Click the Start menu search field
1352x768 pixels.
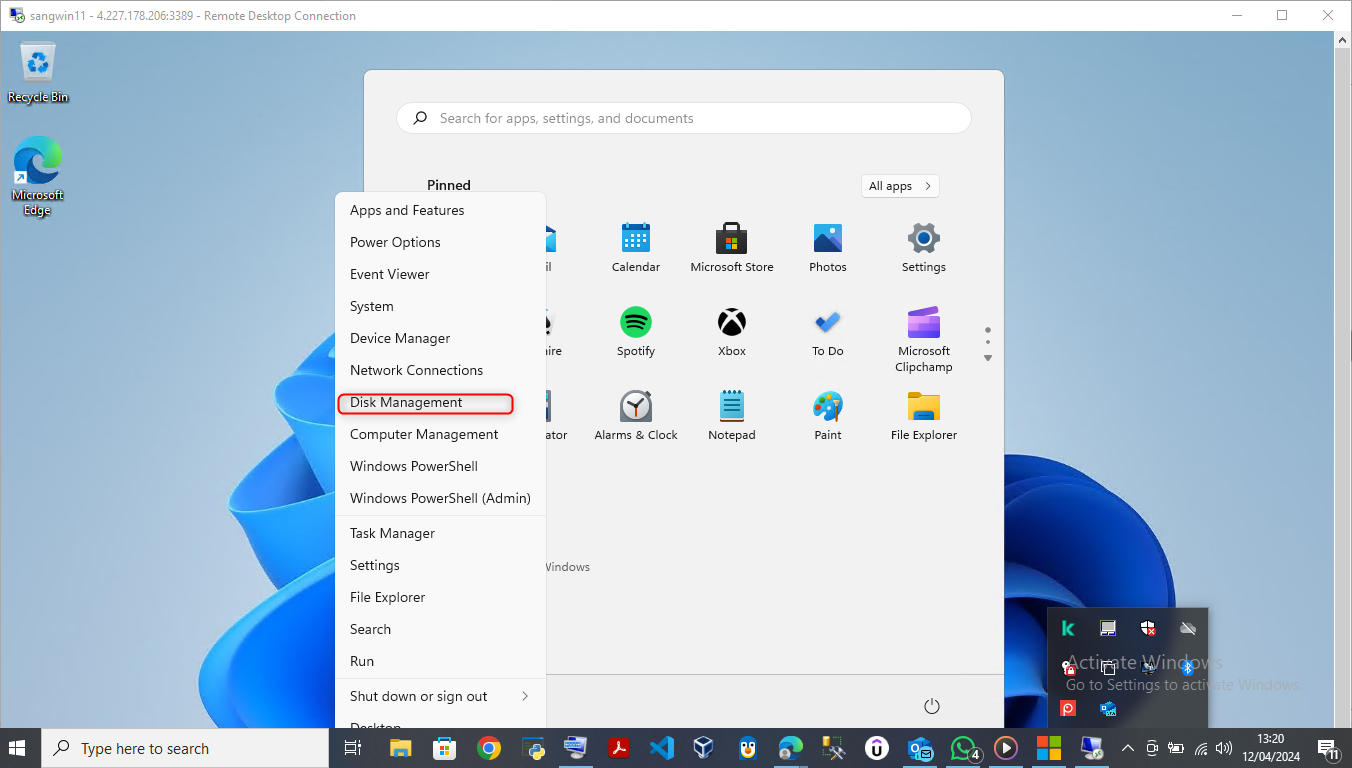684,118
